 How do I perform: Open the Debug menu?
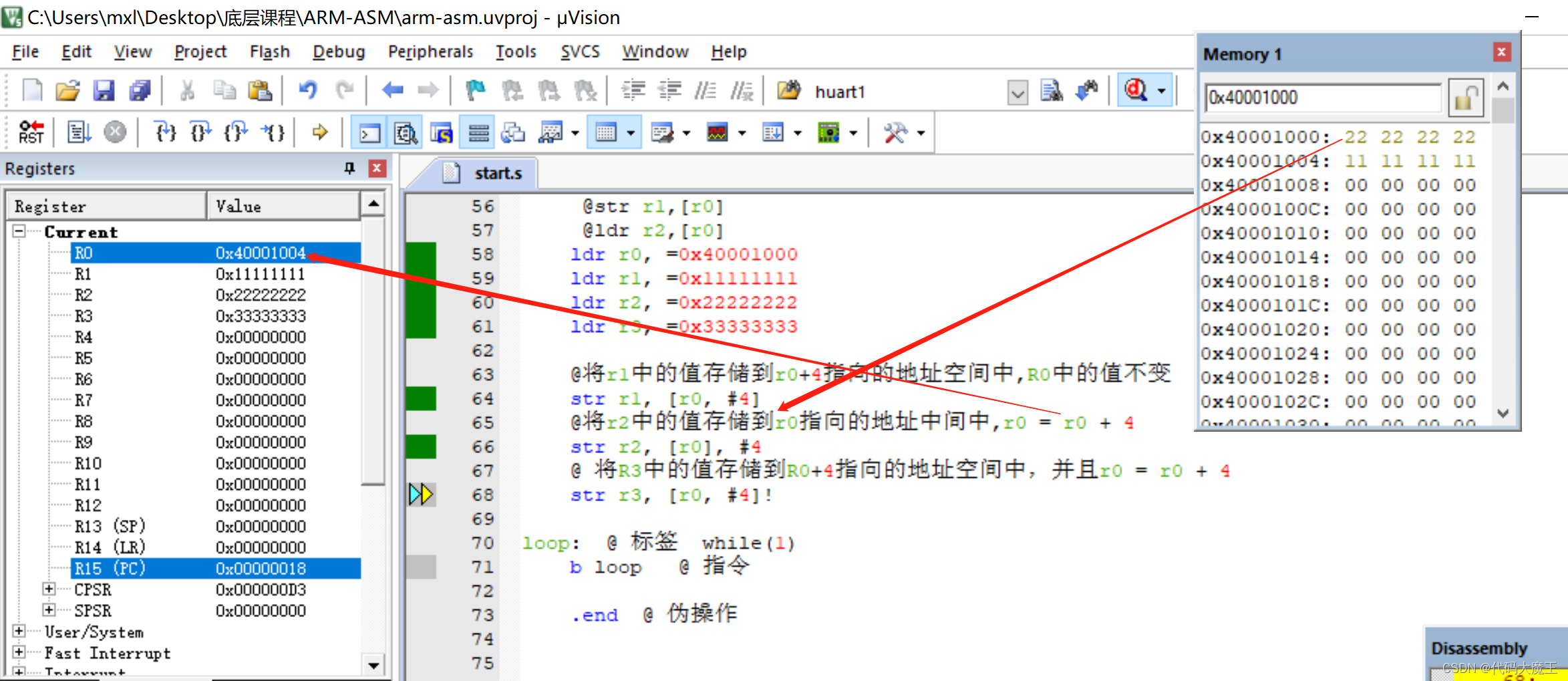(339, 51)
